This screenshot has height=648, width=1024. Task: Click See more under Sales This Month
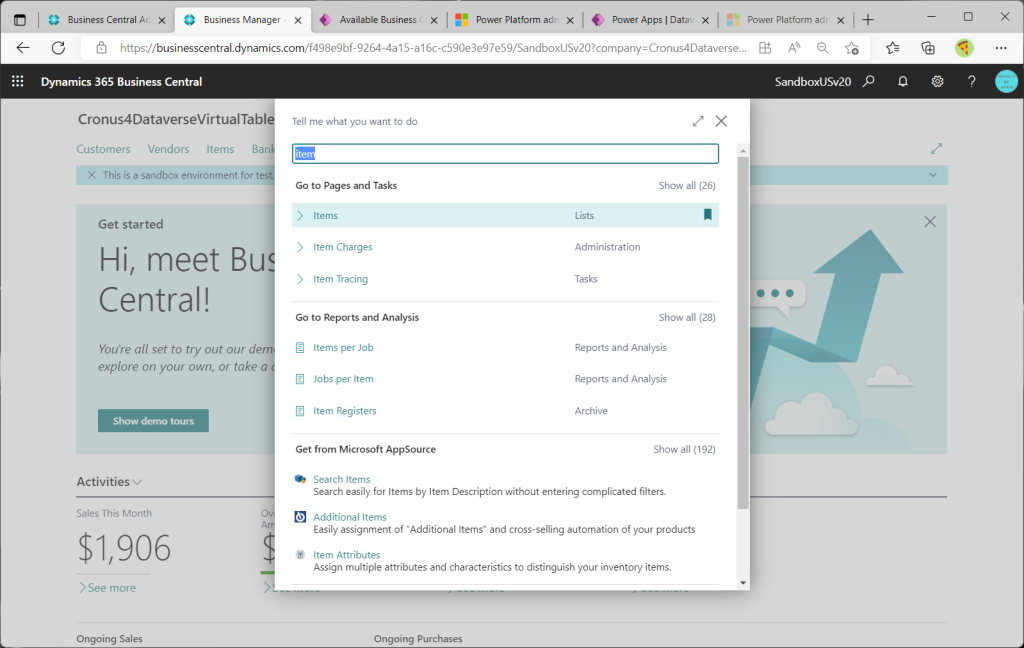[x=108, y=588]
